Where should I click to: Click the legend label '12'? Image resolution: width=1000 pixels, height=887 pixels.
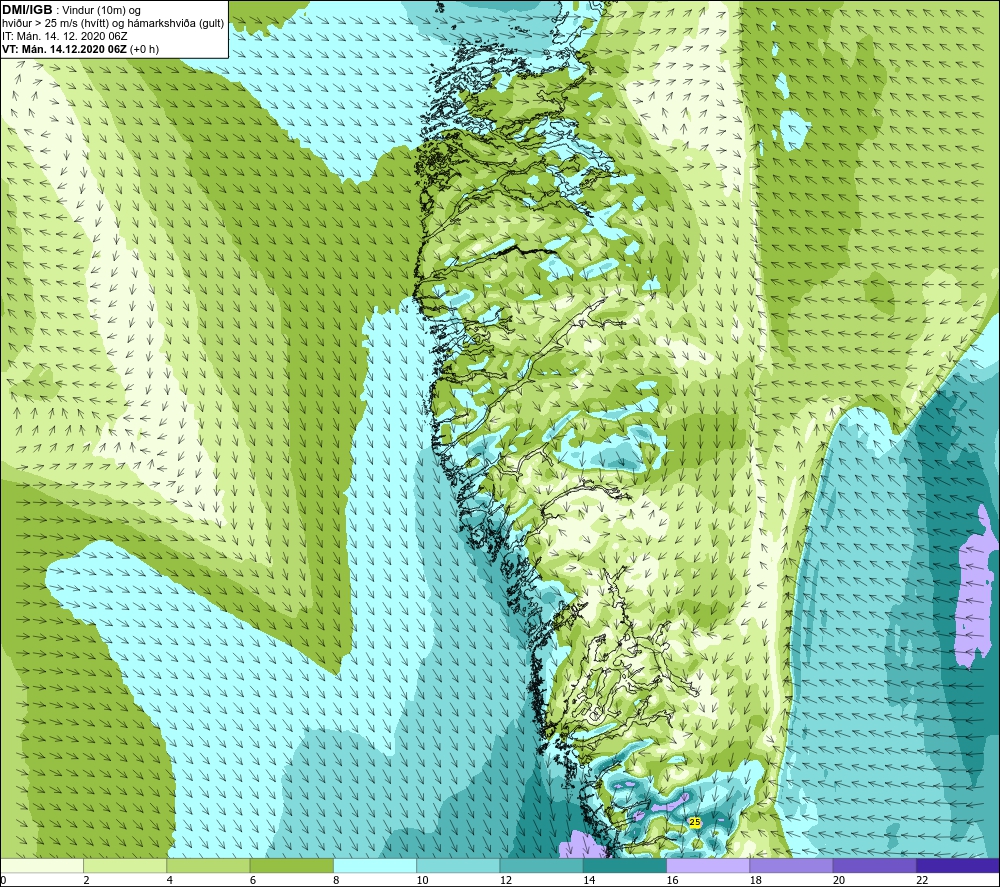coord(506,880)
